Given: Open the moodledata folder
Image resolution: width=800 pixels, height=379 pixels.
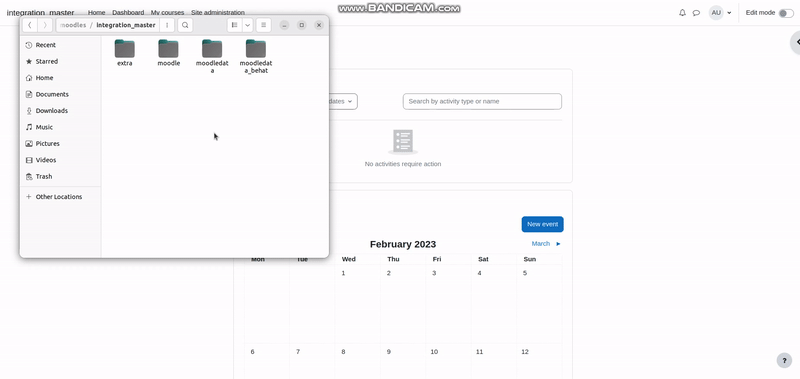Looking at the screenshot, I should [212, 56].
